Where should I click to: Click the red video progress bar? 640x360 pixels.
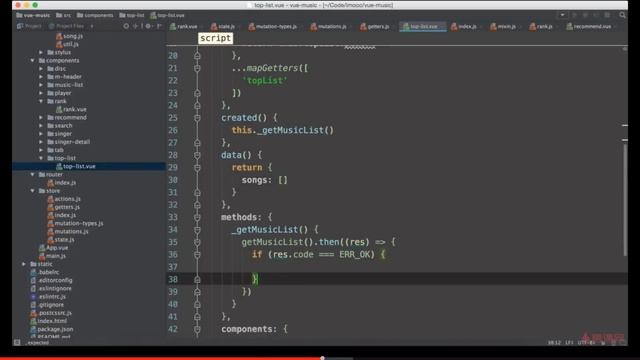tap(161, 358)
